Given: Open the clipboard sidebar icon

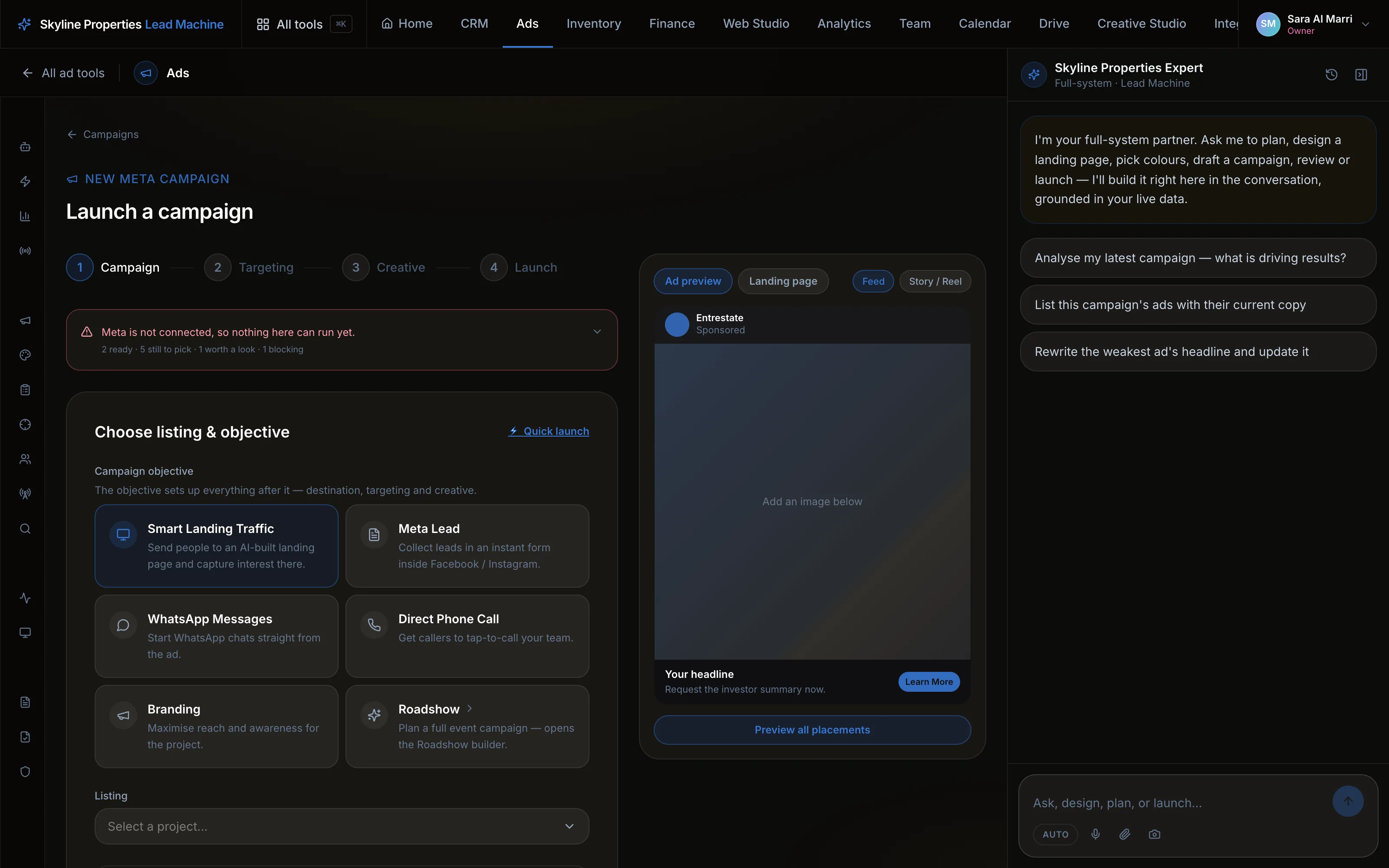Looking at the screenshot, I should [25, 390].
